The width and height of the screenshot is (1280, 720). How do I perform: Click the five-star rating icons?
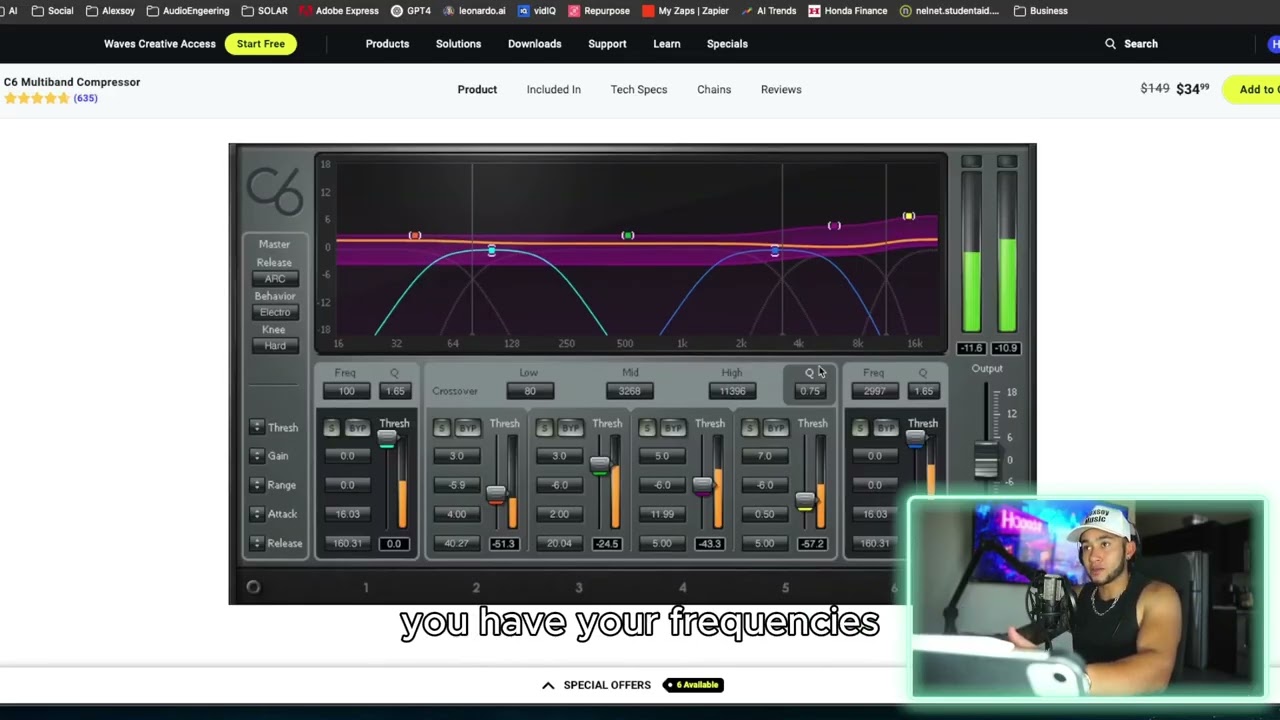point(37,98)
